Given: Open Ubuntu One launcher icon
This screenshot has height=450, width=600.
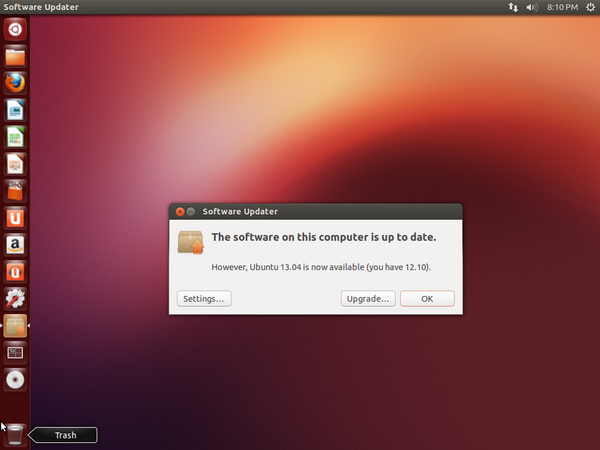Looking at the screenshot, I should point(15,218).
